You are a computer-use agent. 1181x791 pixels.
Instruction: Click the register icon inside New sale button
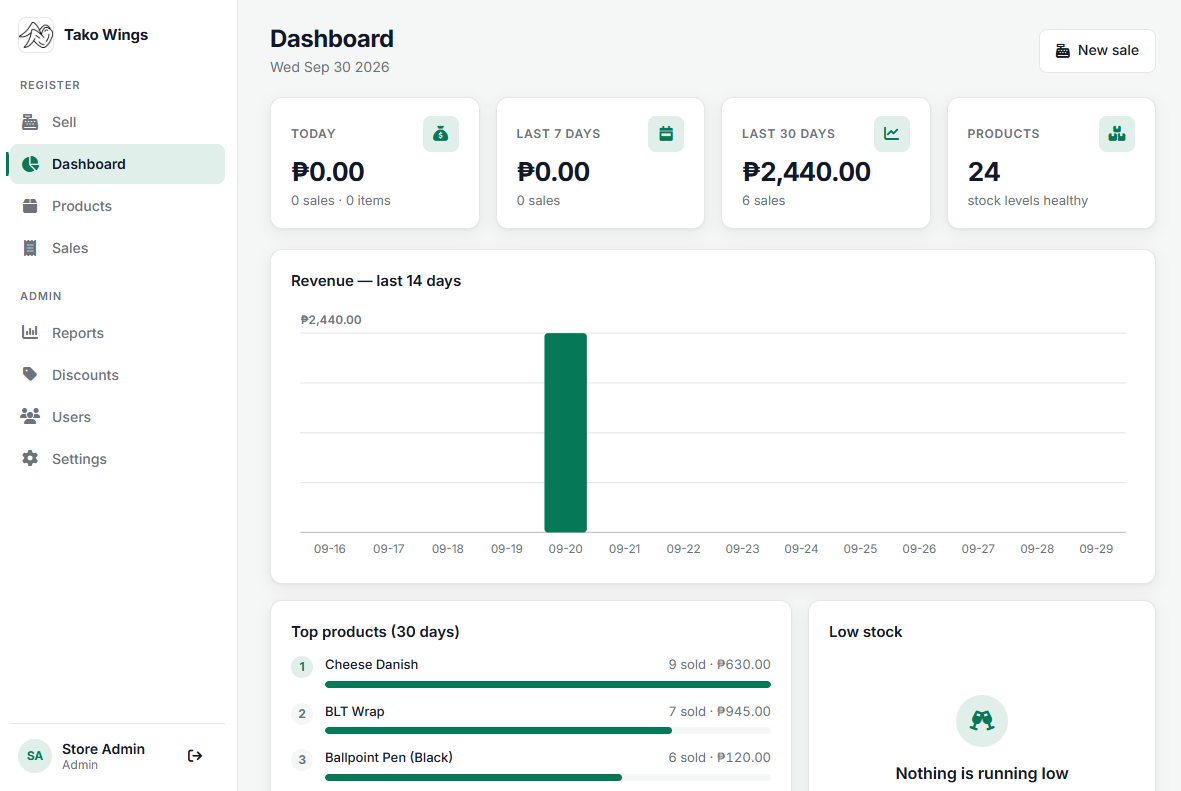(1063, 50)
